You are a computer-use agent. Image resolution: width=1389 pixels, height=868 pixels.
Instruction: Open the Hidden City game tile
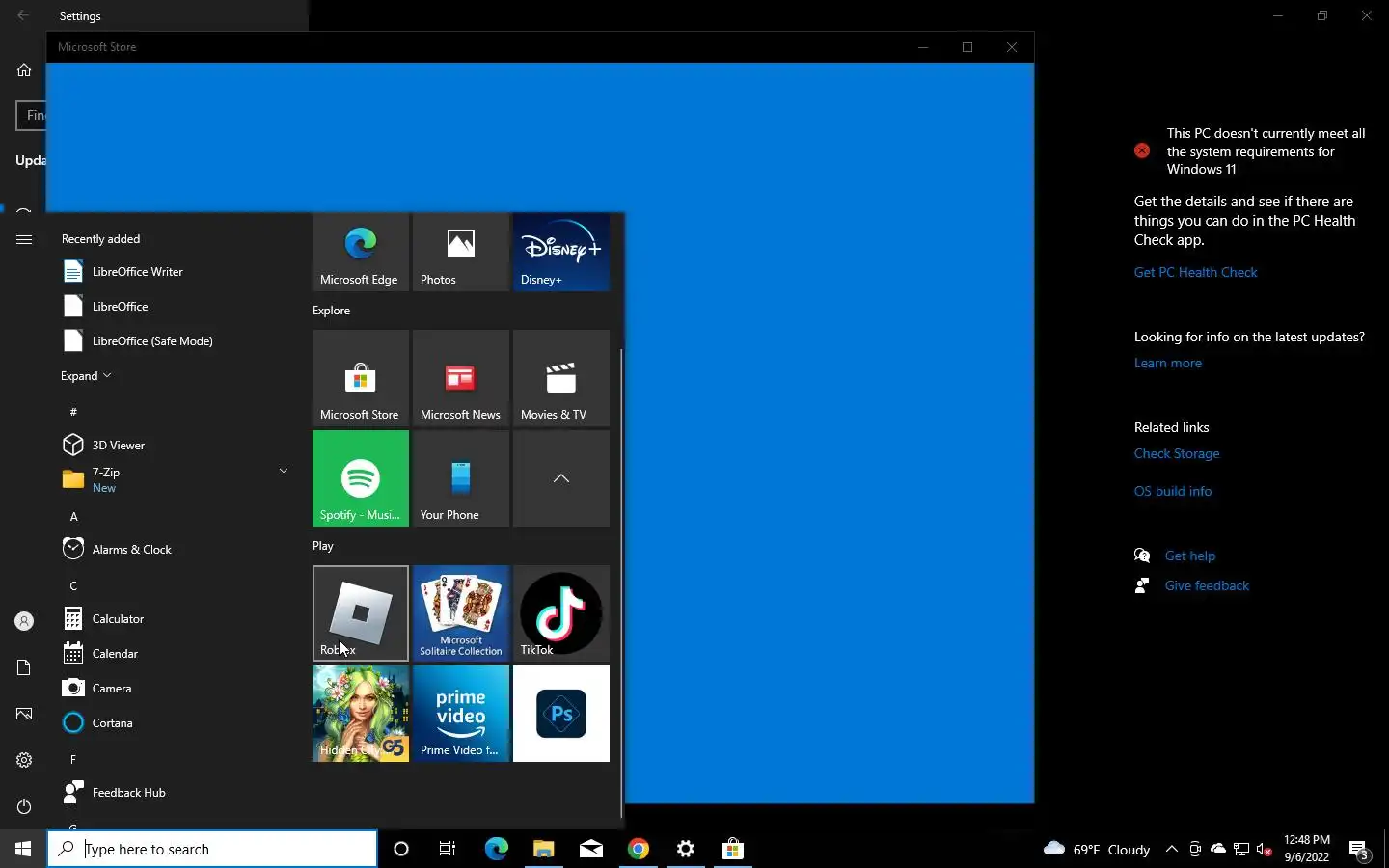[361, 714]
